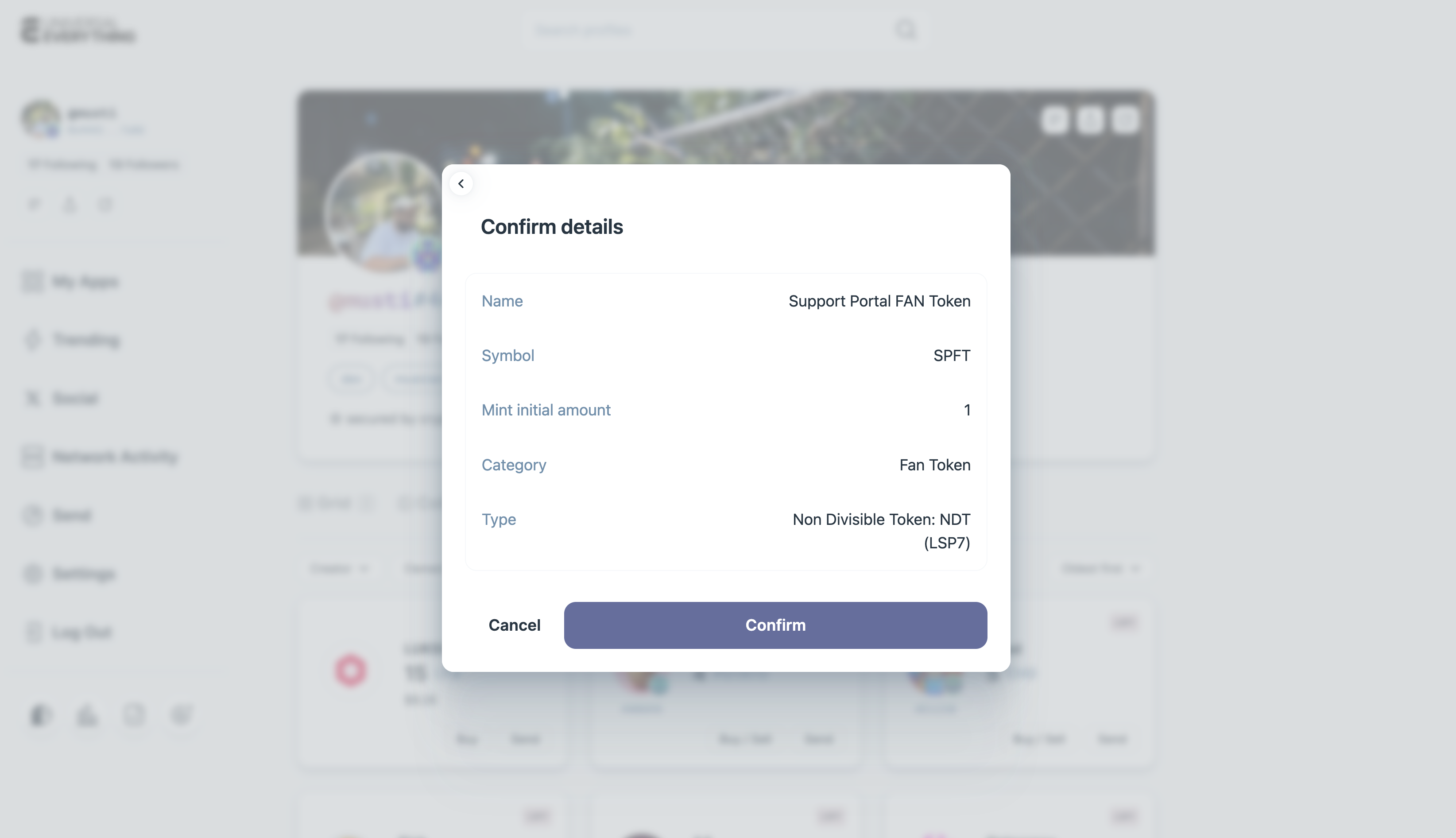
Task: Click the Trending flame icon in sidebar
Action: click(x=33, y=340)
